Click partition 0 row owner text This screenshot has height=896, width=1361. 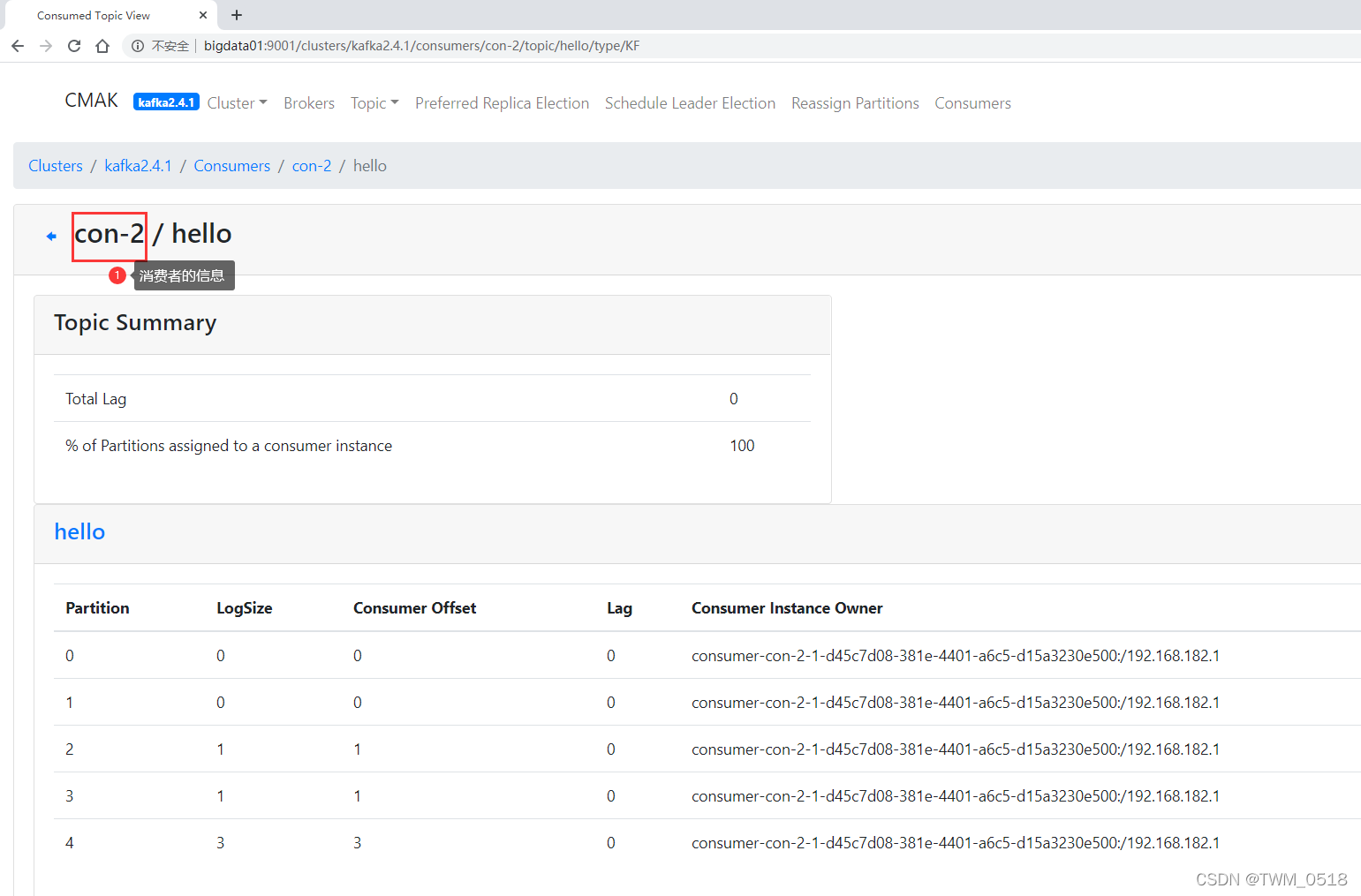[x=956, y=656]
